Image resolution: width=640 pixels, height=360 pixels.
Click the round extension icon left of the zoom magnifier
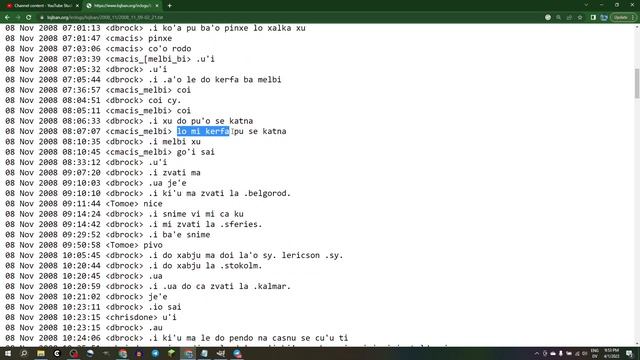[x=548, y=18]
